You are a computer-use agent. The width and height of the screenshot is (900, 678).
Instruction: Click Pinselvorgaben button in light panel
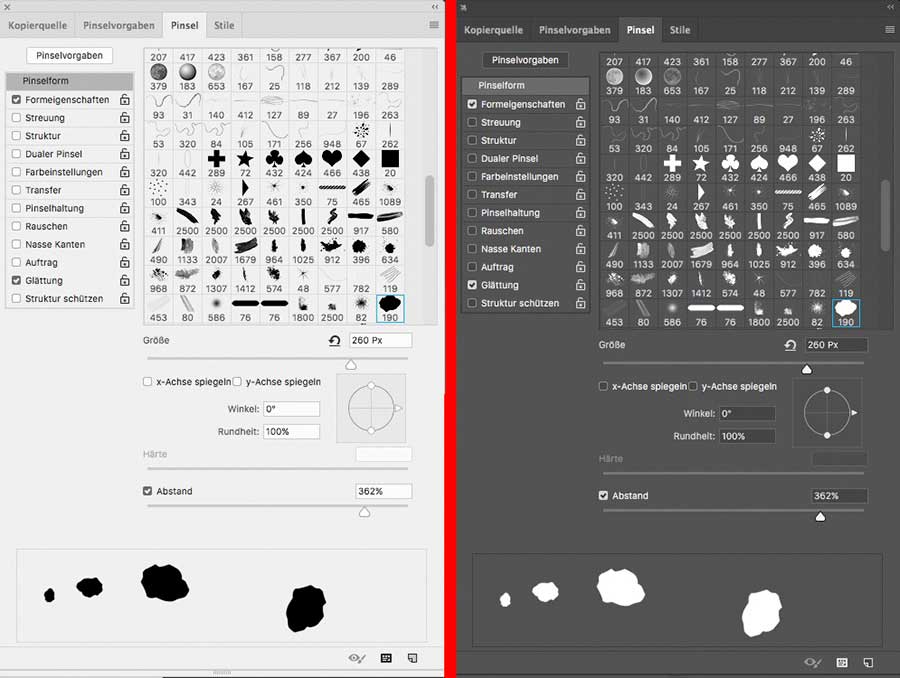(69, 56)
